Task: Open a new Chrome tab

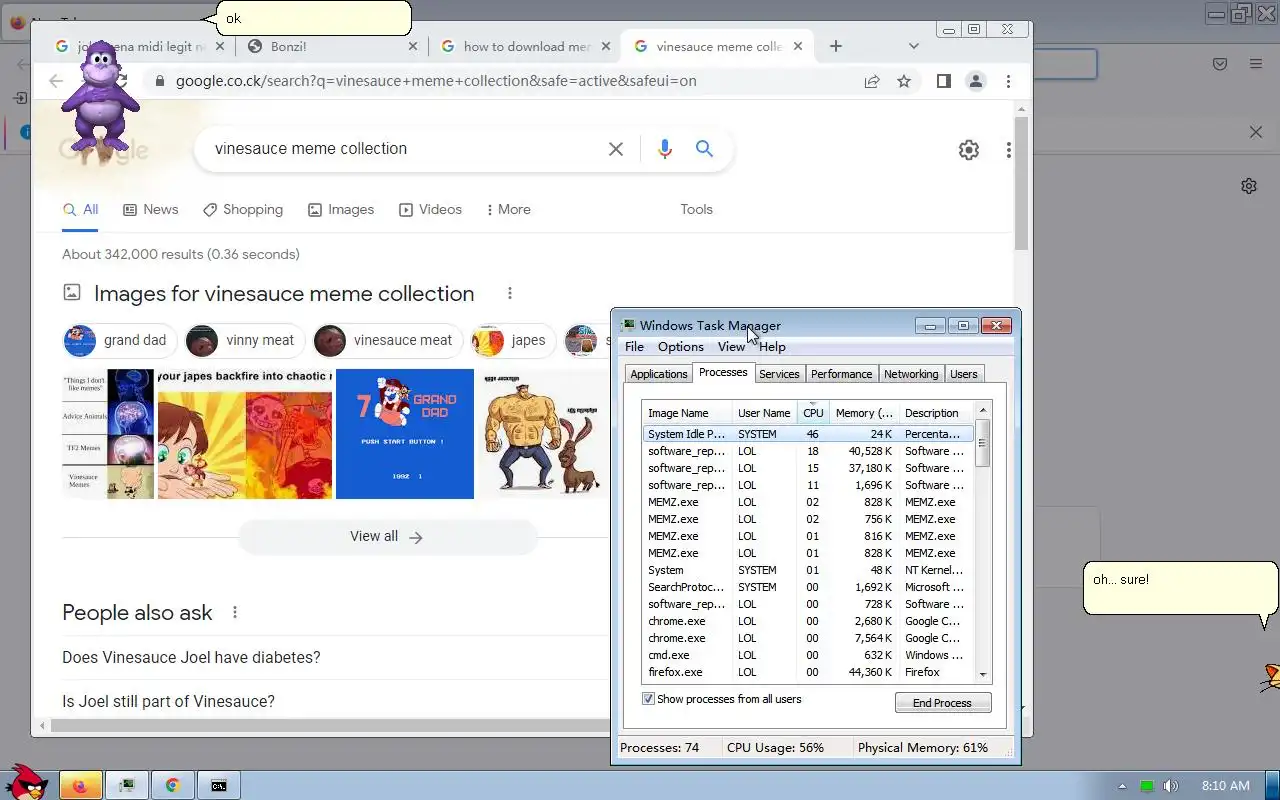Action: coord(836,46)
